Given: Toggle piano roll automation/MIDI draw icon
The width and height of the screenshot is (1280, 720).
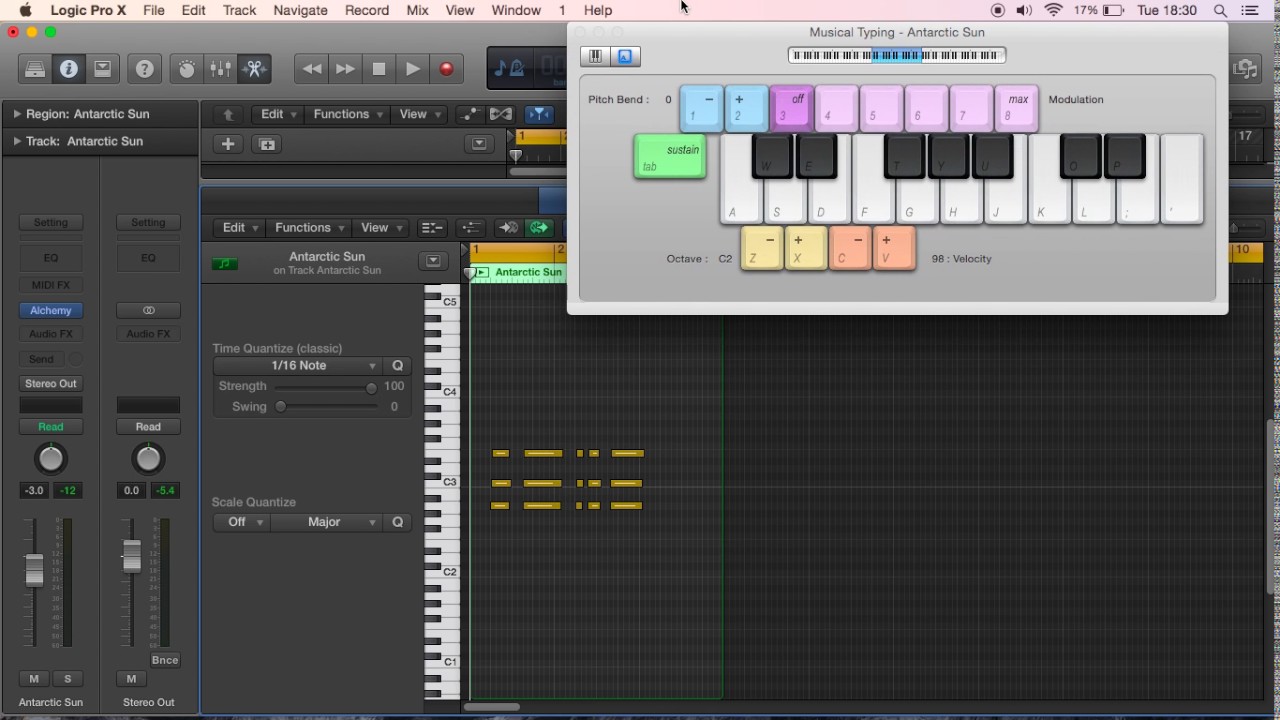Looking at the screenshot, I should point(471,228).
